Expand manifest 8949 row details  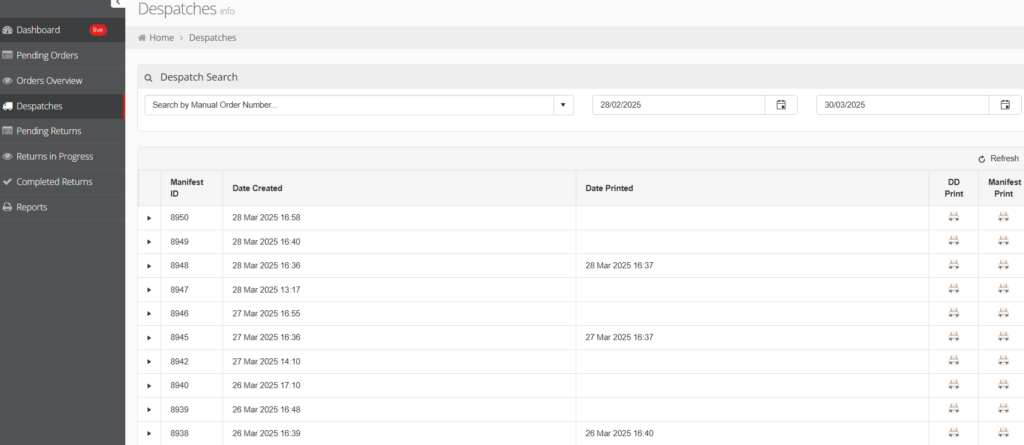click(x=149, y=242)
